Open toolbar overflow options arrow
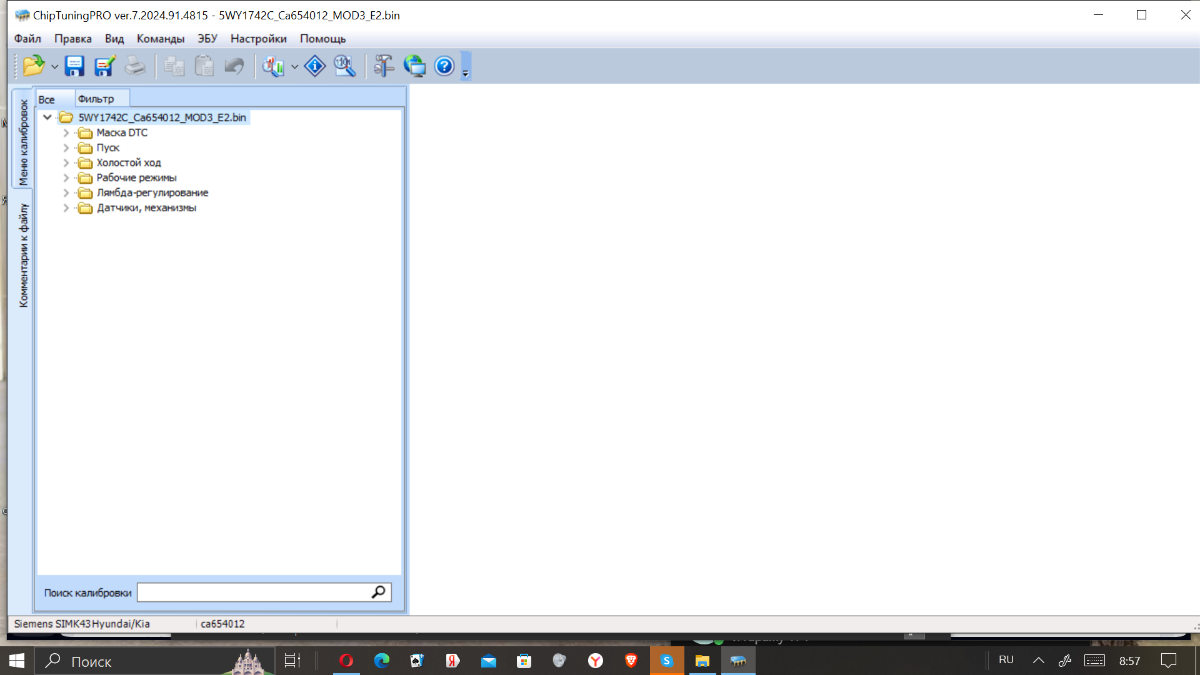Screen dimensions: 1200x675 click(x=466, y=67)
